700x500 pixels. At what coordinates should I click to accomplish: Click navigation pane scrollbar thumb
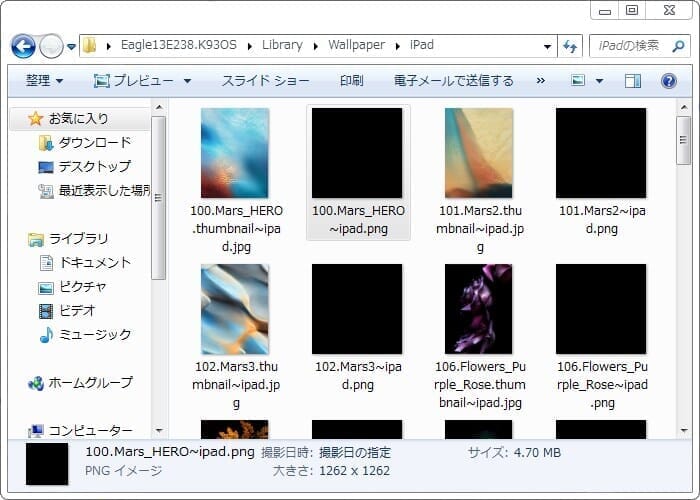click(158, 198)
